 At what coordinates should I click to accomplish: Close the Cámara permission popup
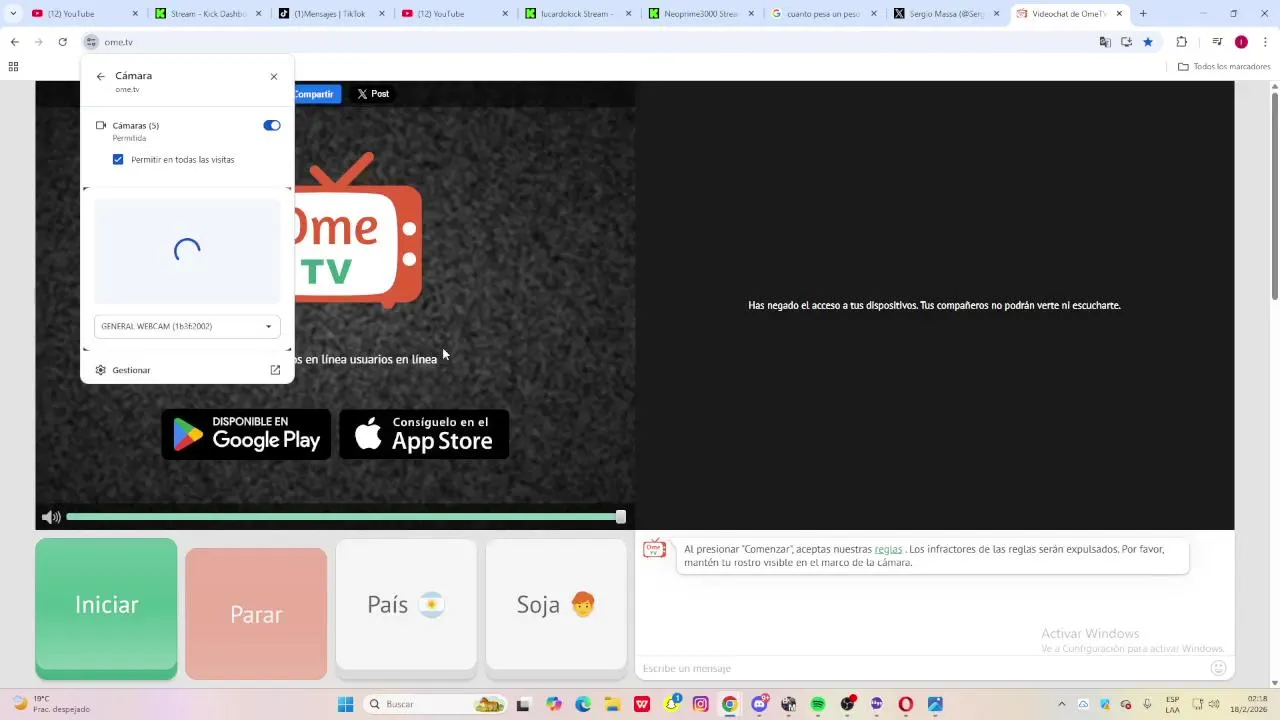pos(274,76)
